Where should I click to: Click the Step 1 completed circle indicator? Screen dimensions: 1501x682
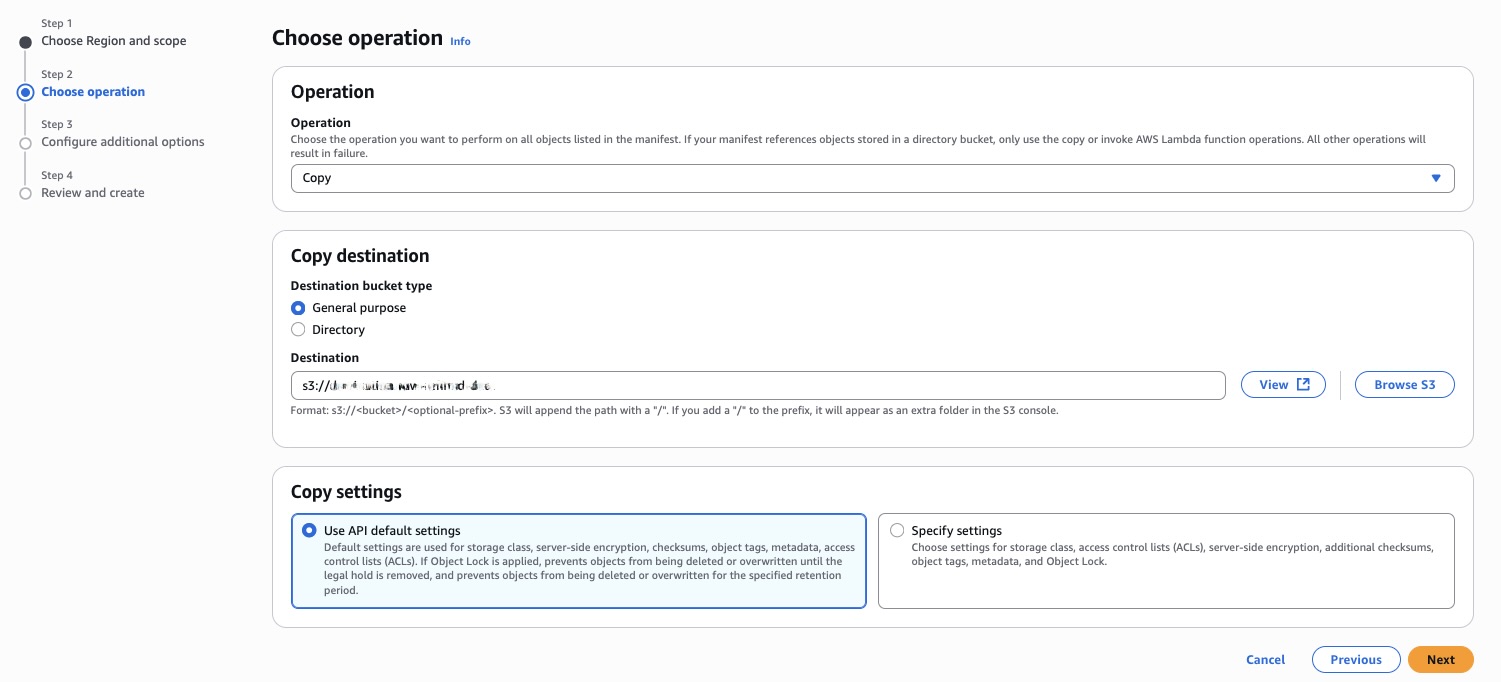pos(26,42)
